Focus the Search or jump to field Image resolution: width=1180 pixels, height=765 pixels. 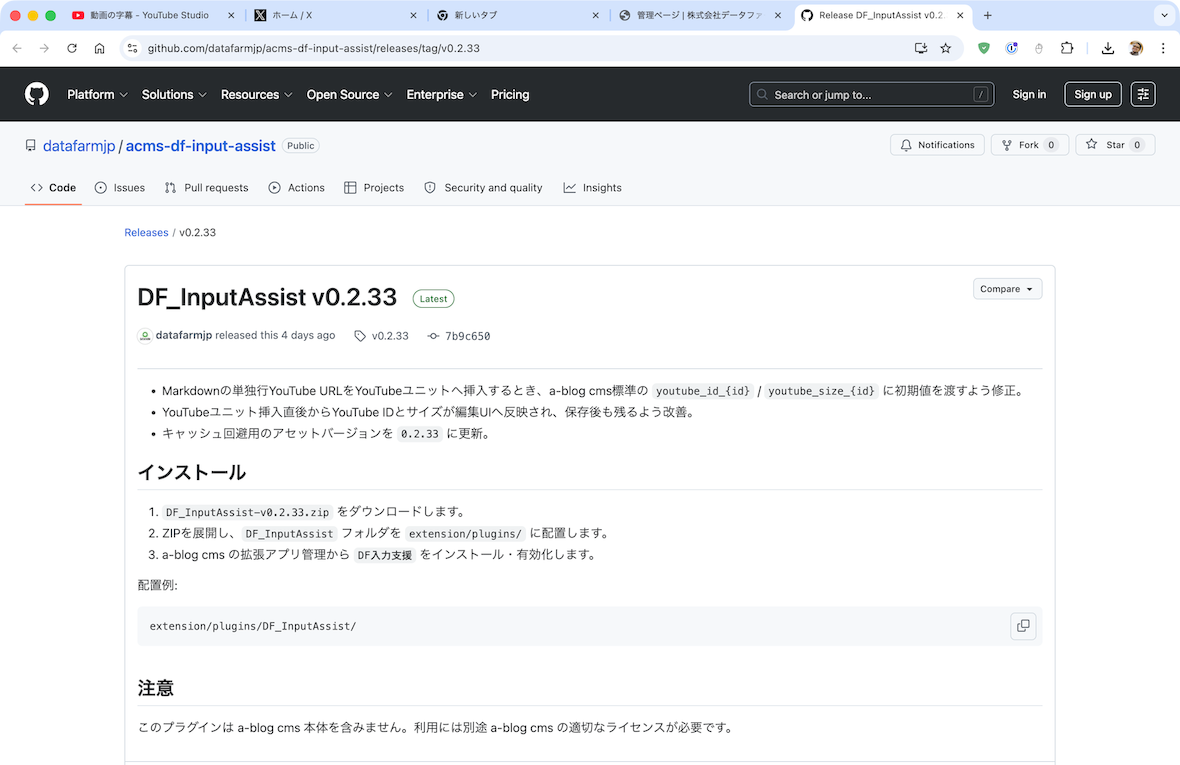click(x=871, y=94)
